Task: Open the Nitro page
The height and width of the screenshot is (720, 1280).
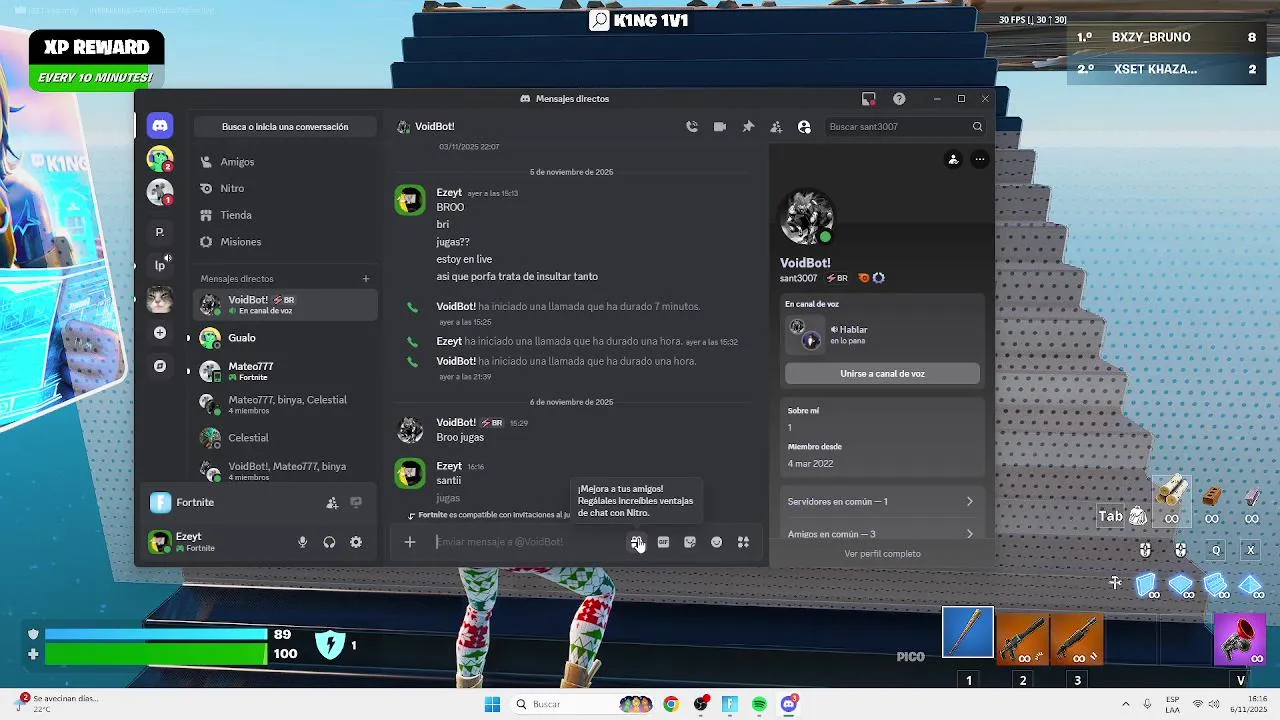Action: pyautogui.click(x=285, y=188)
